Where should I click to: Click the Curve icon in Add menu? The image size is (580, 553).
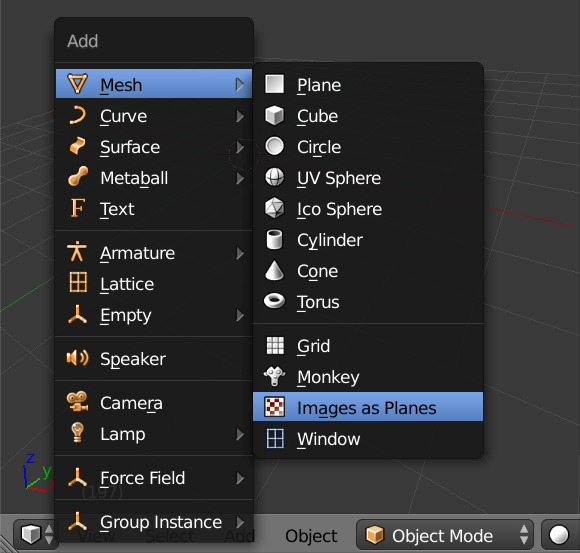click(x=78, y=115)
